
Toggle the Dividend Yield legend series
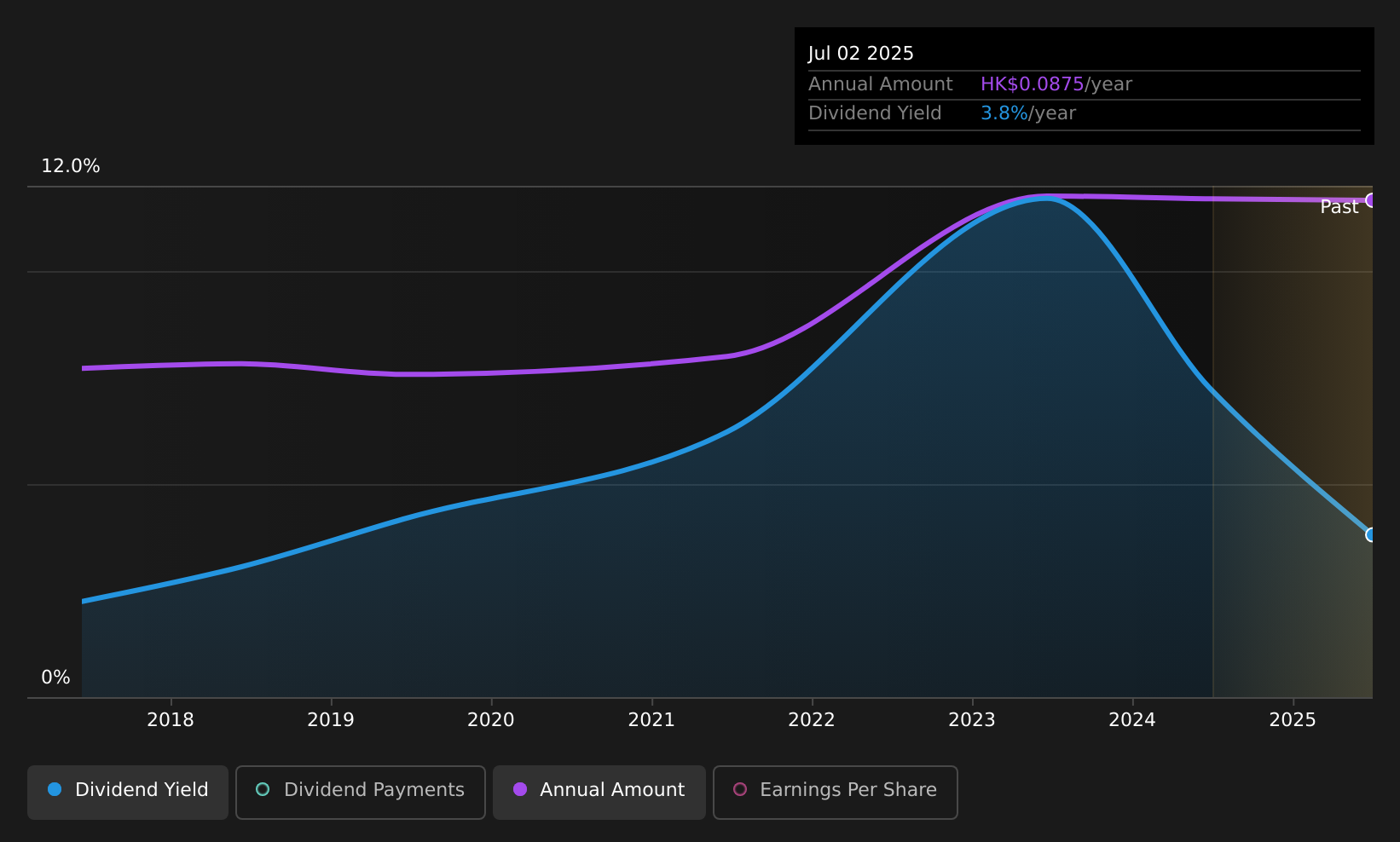(128, 792)
